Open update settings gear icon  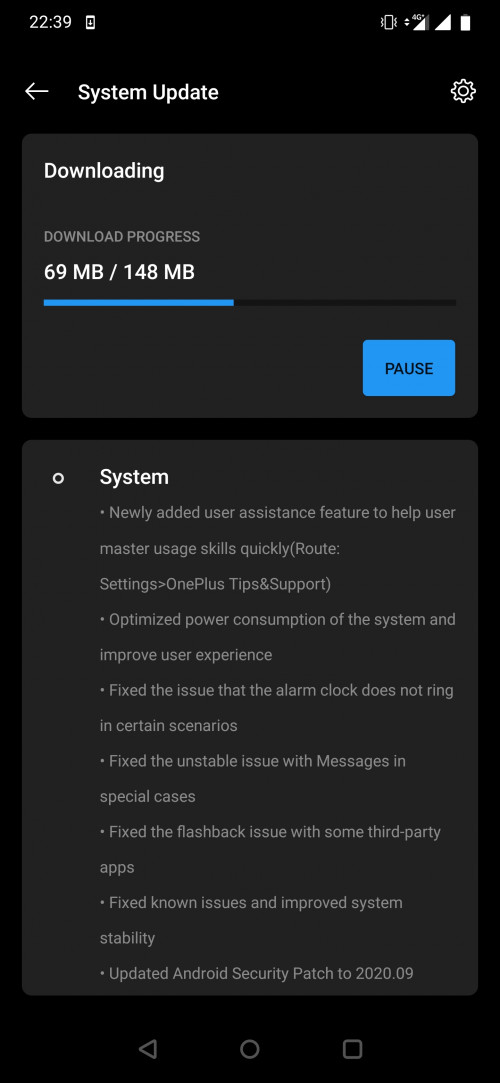(463, 91)
